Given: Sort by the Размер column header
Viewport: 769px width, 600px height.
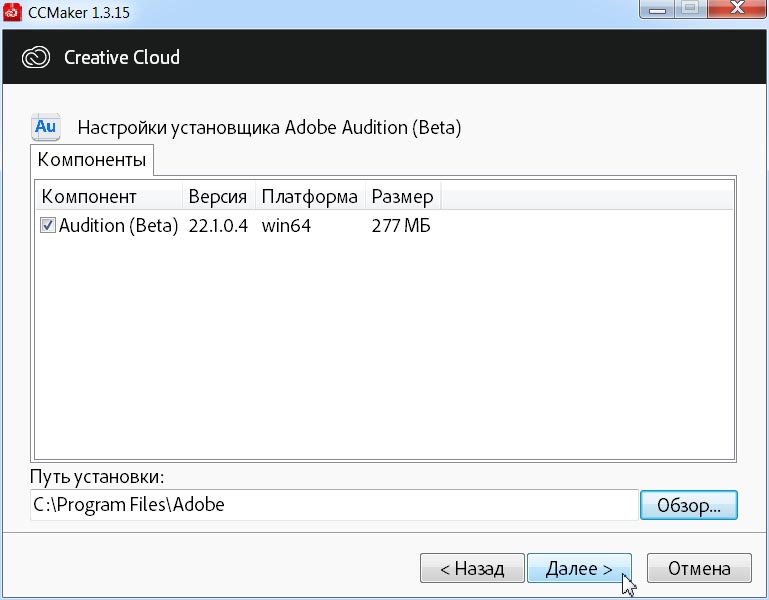Looking at the screenshot, I should tap(403, 197).
